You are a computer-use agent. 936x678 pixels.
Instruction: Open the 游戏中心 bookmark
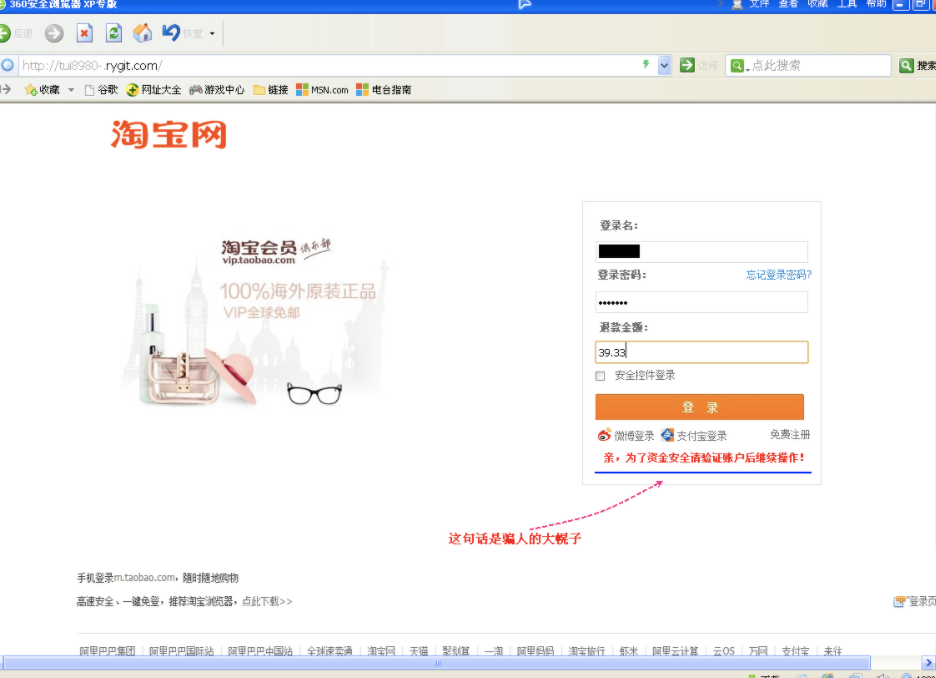click(x=217, y=90)
